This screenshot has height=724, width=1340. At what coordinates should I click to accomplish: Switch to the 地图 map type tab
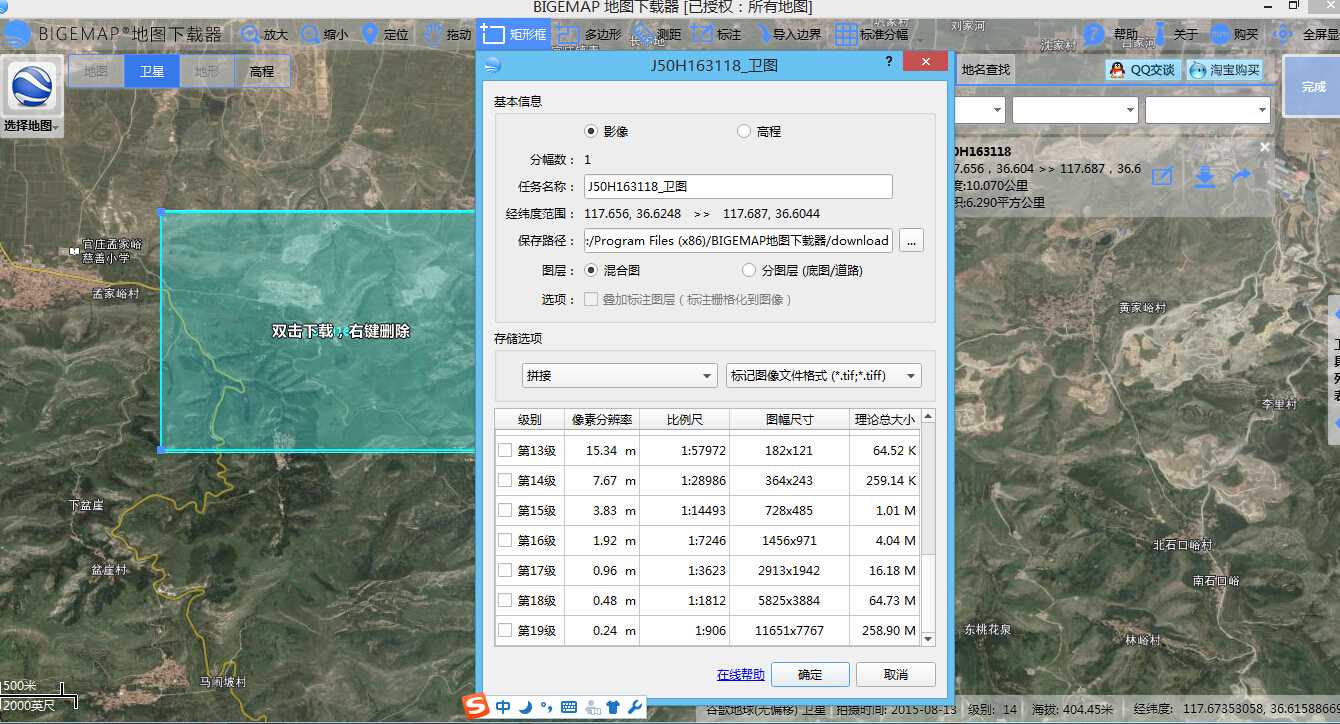click(96, 71)
